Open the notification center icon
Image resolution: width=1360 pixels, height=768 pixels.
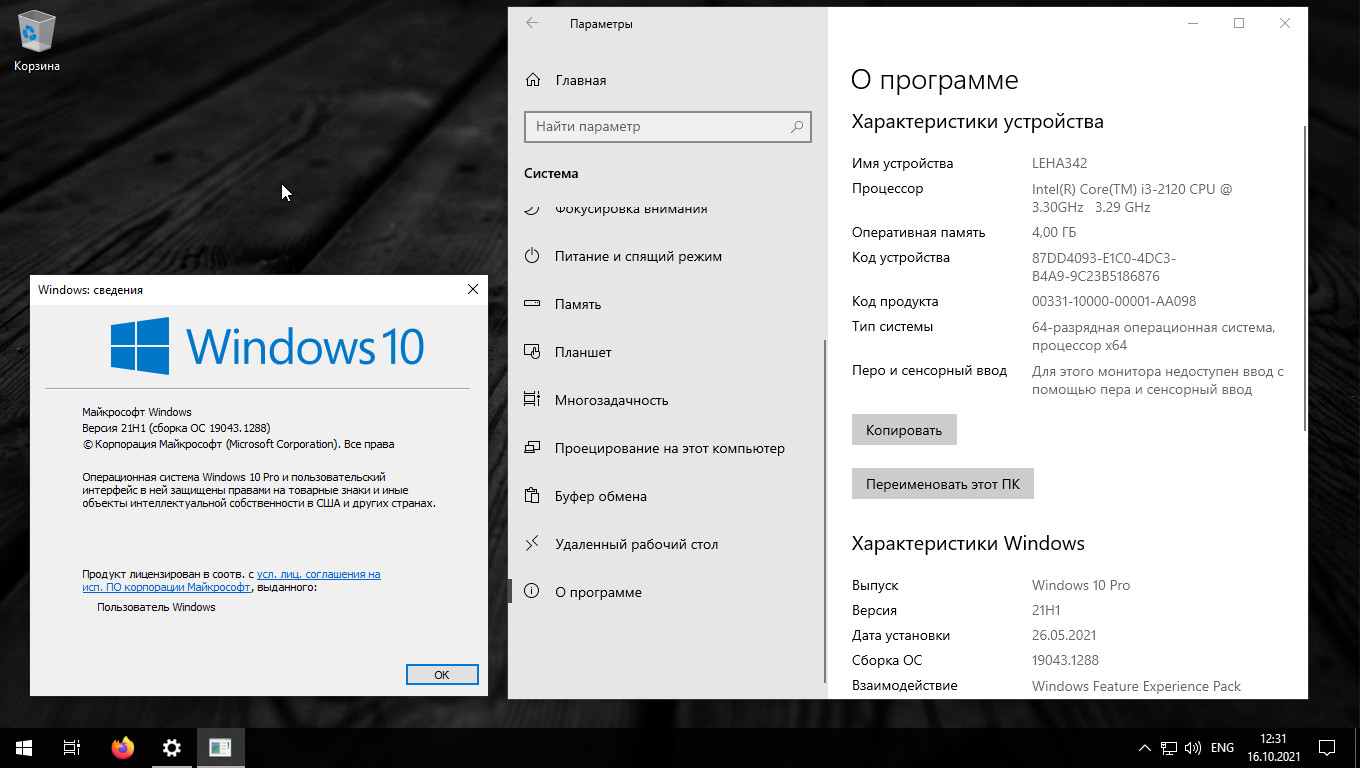click(x=1327, y=747)
